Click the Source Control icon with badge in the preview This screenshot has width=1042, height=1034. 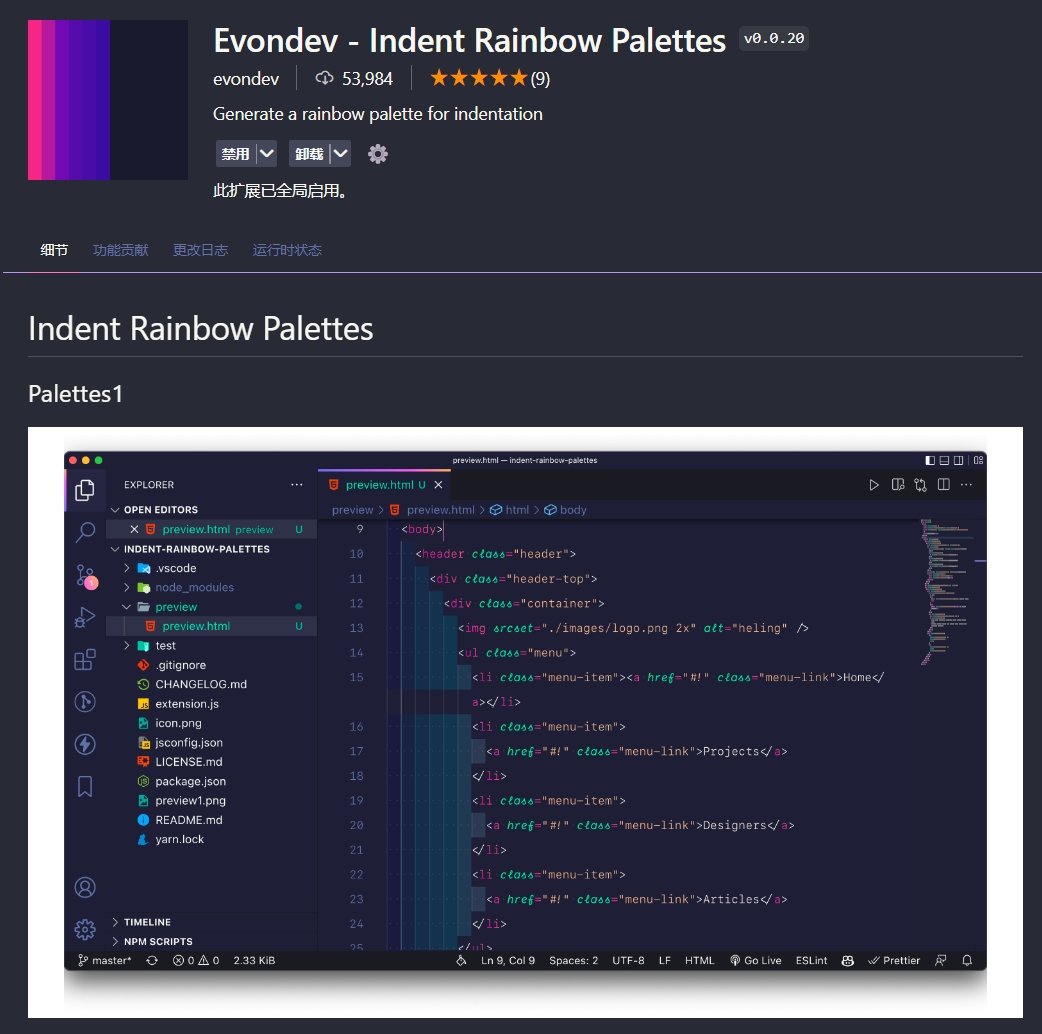(86, 575)
